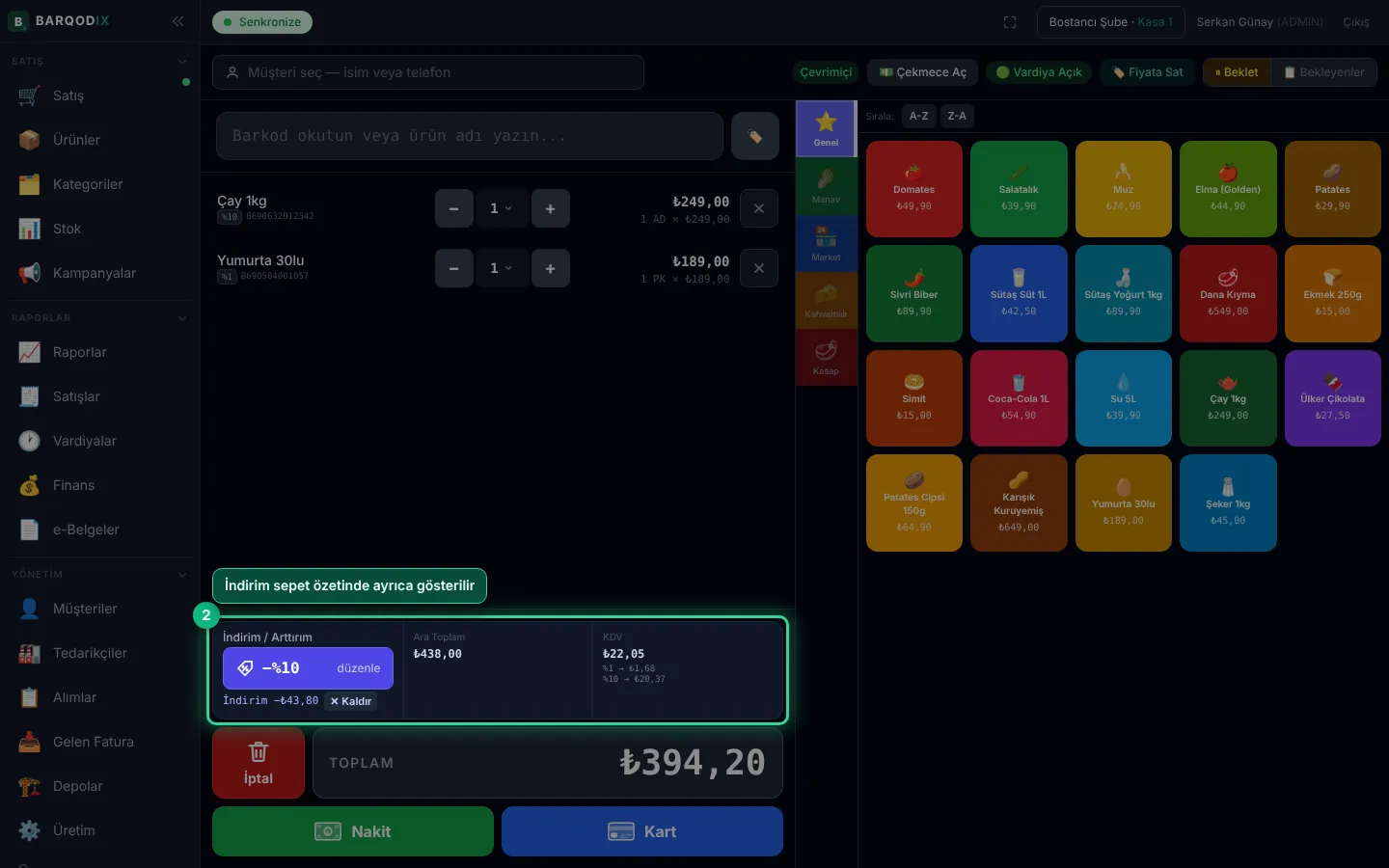
Task: Add Ülker Çikolata purple tile to cart
Action: [1333, 398]
